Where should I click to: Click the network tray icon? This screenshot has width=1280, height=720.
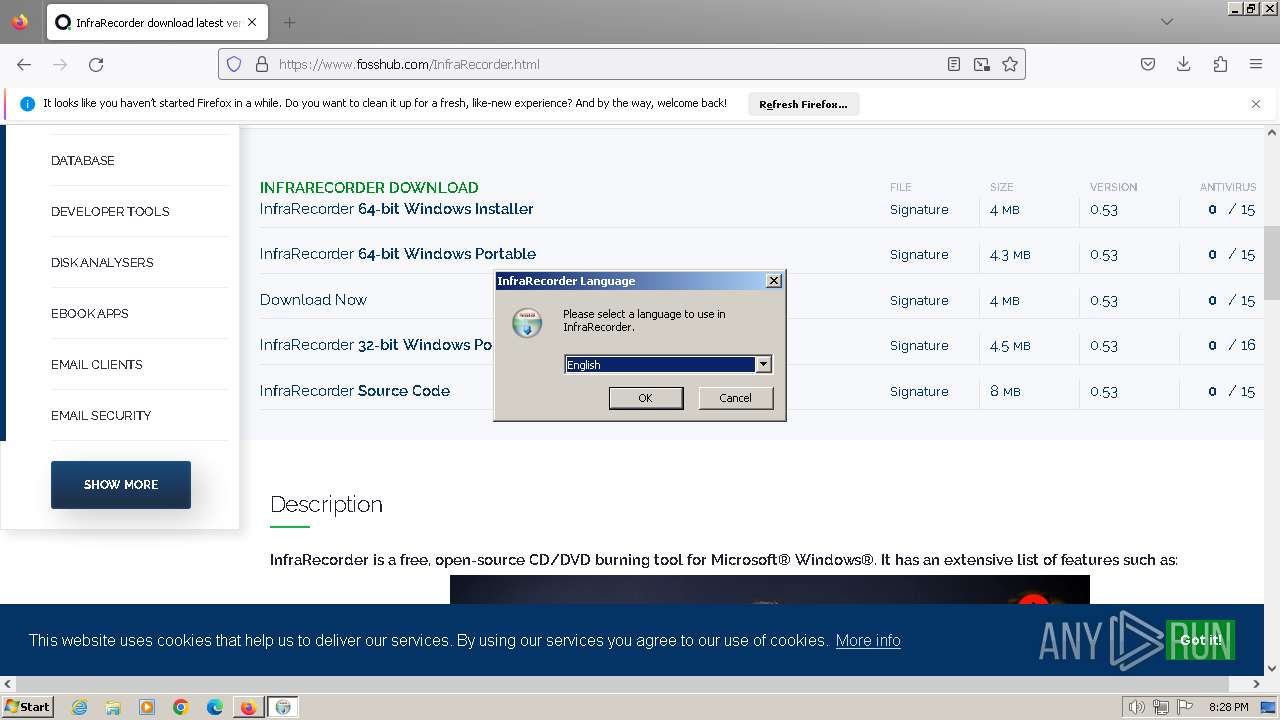[x=1161, y=707]
